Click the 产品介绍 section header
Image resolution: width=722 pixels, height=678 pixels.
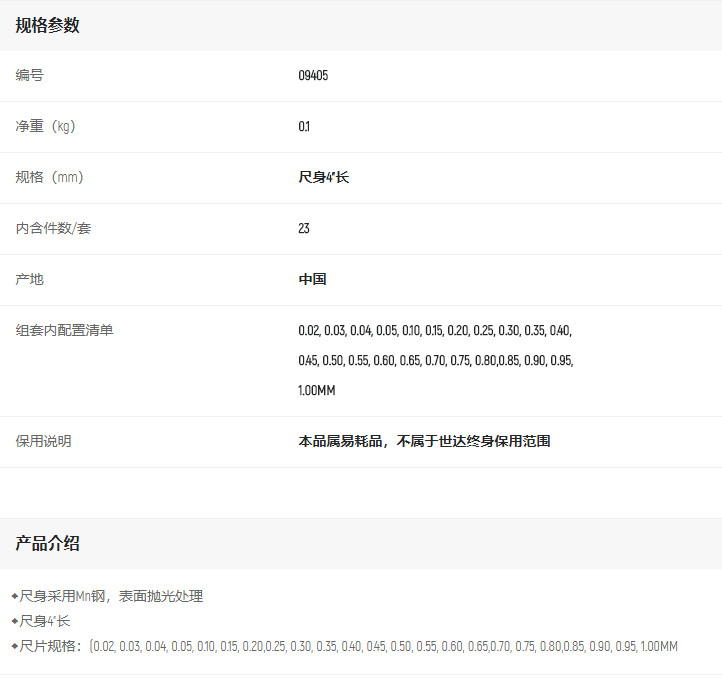(47, 544)
